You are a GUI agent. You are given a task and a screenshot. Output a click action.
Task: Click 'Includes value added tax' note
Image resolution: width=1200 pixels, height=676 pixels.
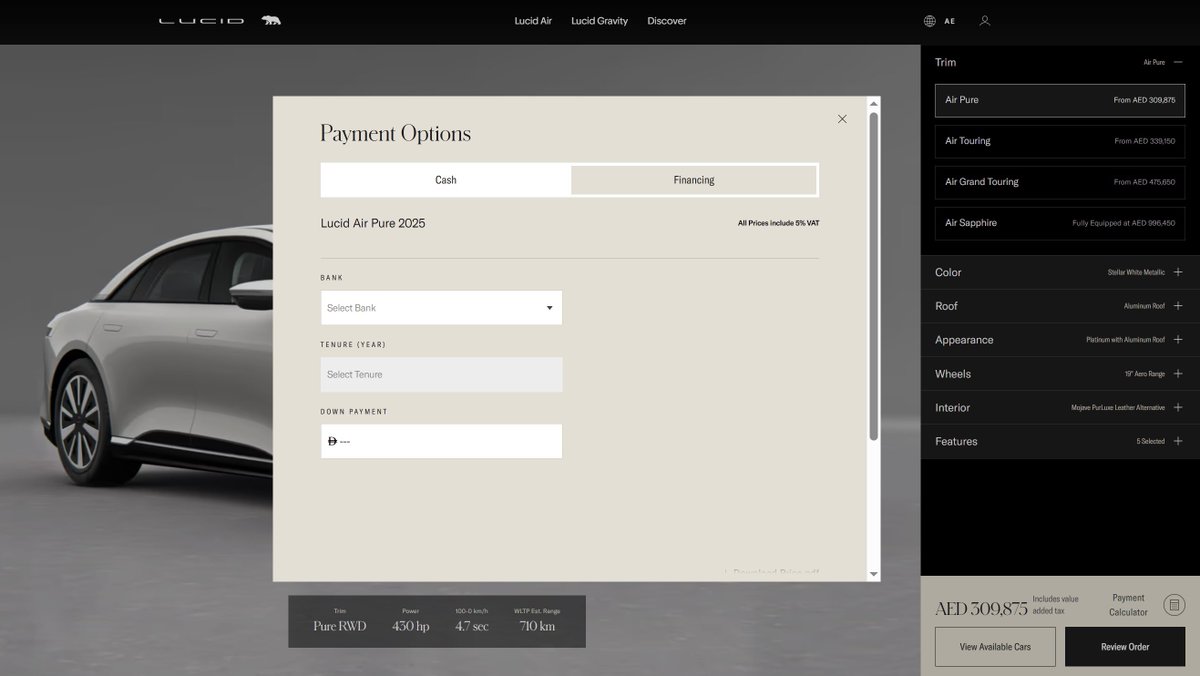pos(1056,605)
